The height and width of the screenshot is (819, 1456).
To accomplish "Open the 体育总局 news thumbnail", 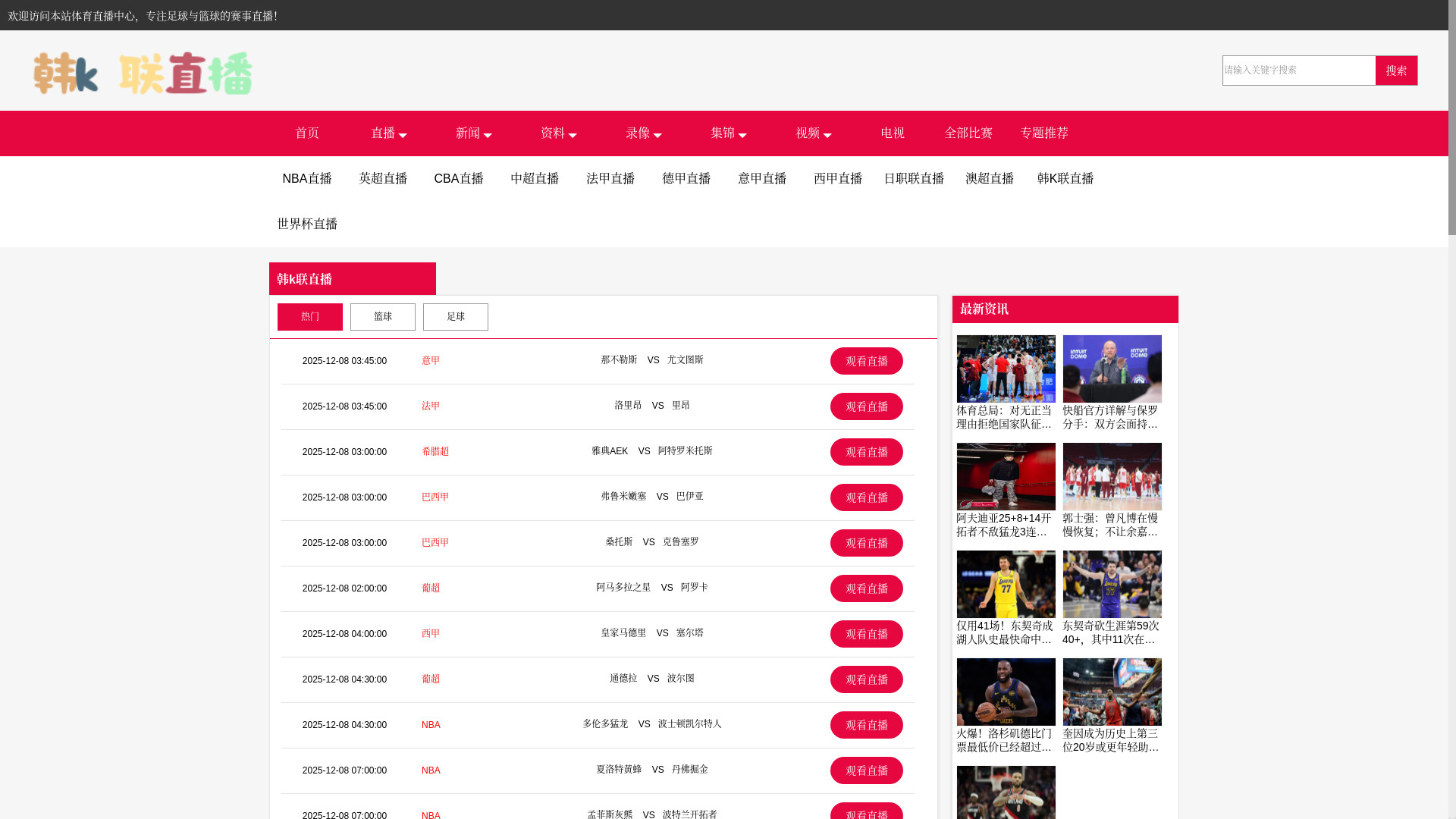I will coord(1006,369).
